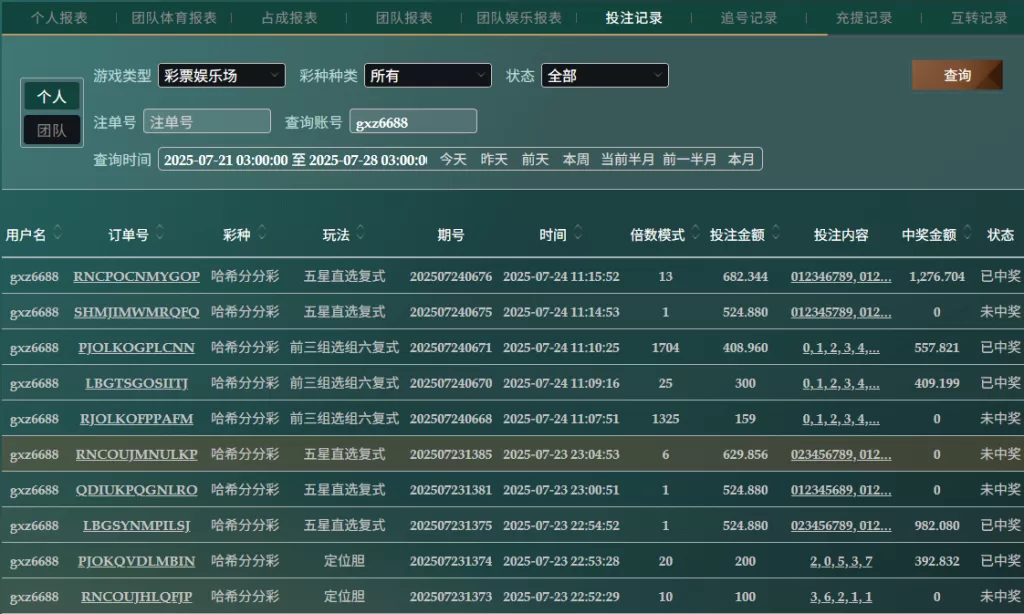Open 团队报表 tab
This screenshot has height=614, width=1024.
click(x=404, y=18)
